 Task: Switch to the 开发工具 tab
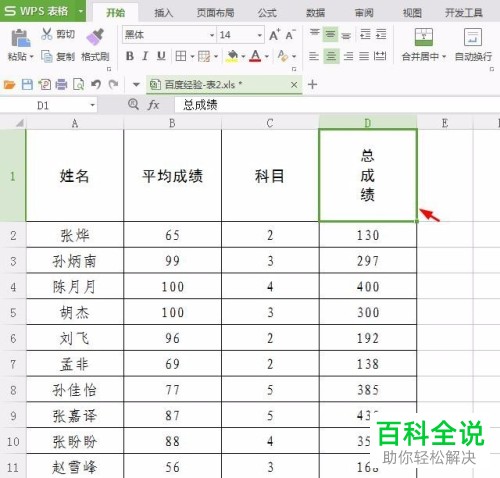coord(464,13)
